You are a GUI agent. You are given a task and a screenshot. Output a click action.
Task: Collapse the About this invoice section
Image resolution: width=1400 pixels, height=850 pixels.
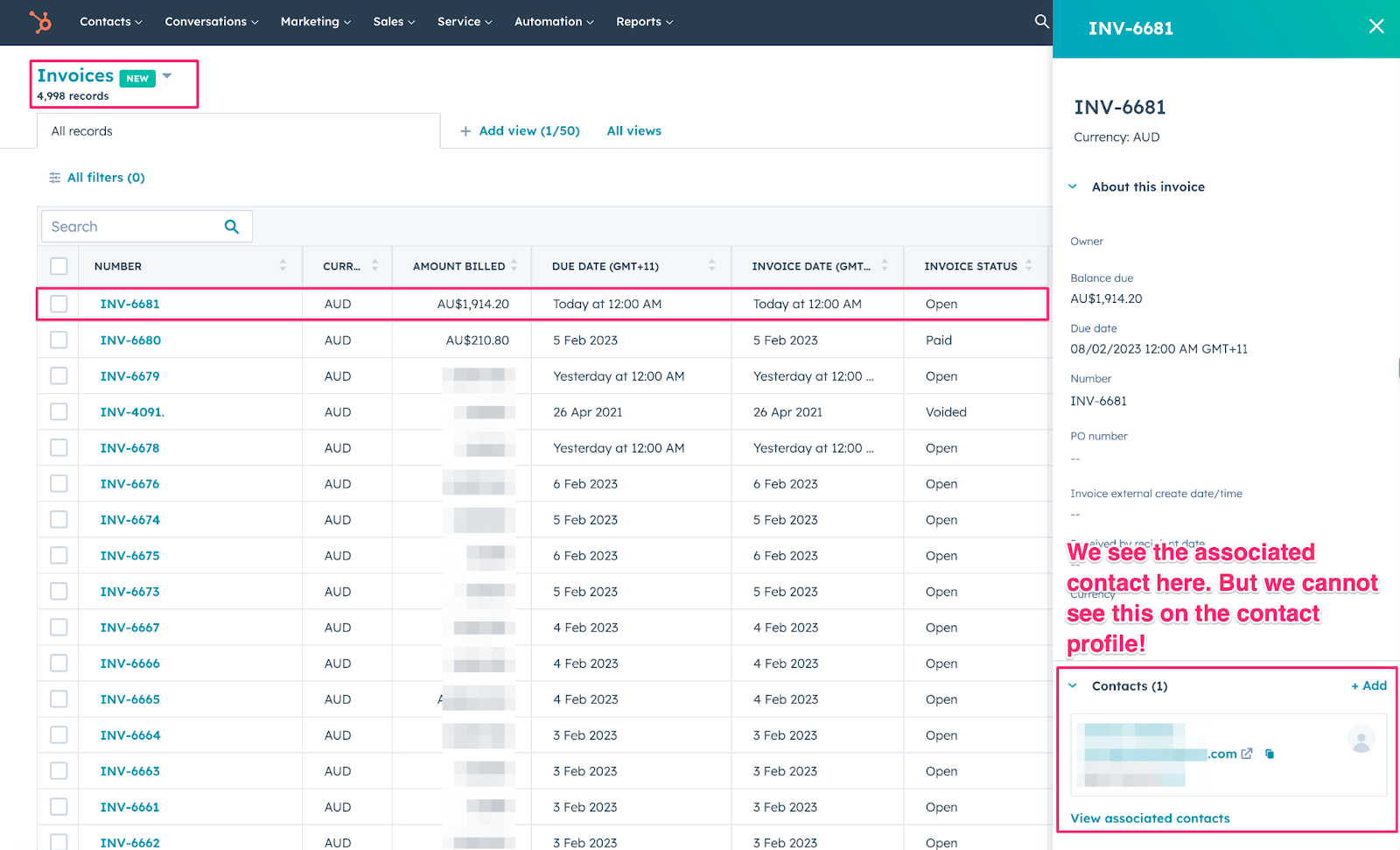pyautogui.click(x=1073, y=186)
